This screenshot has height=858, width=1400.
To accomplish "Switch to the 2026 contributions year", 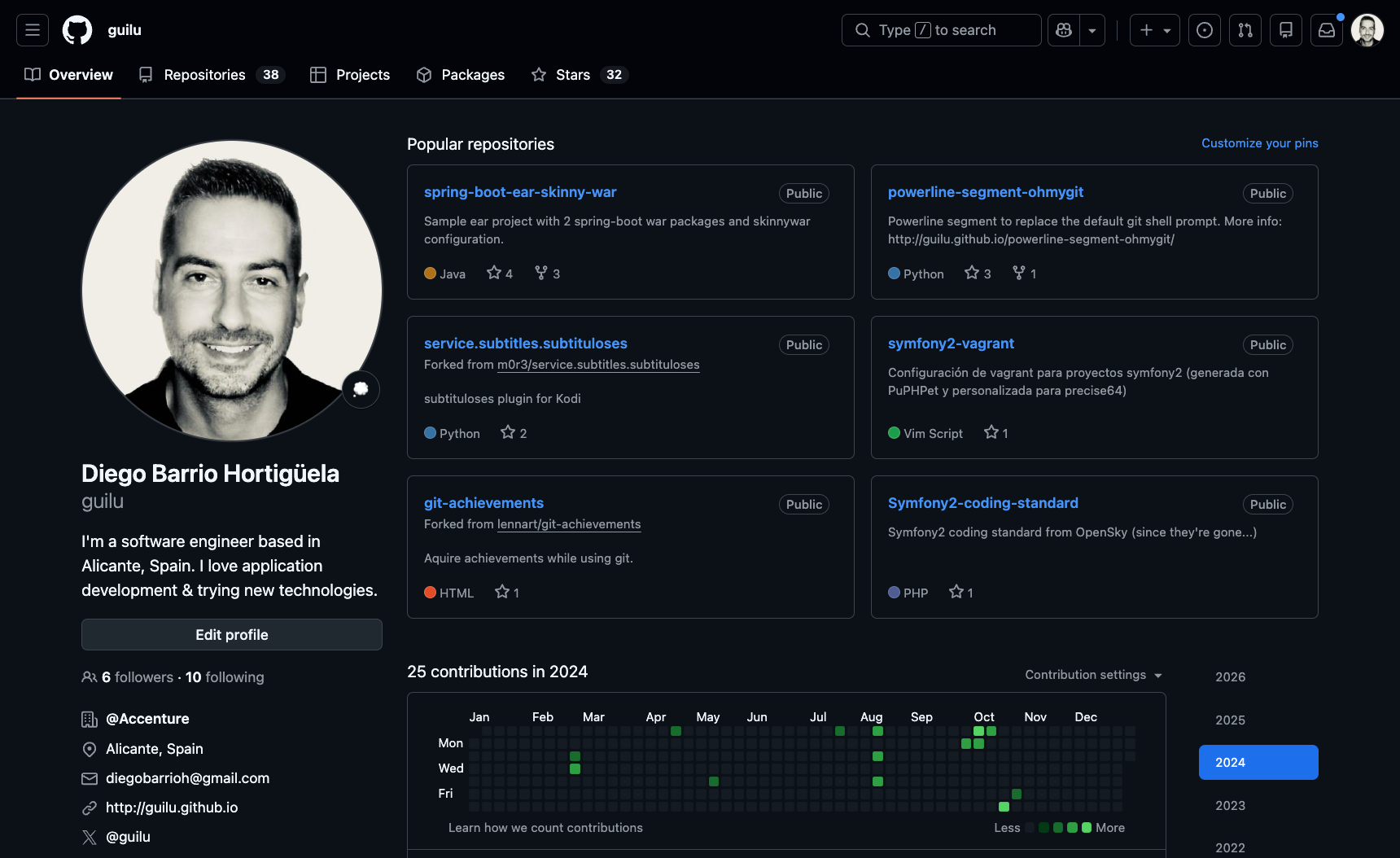I will [x=1230, y=676].
